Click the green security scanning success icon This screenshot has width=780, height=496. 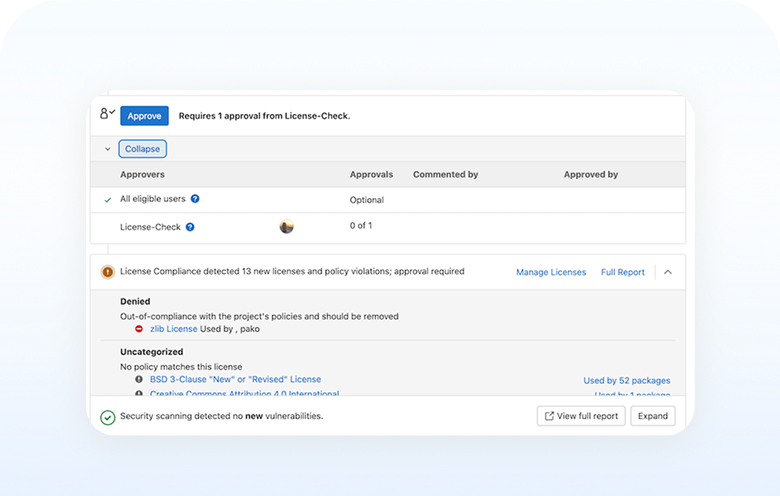click(107, 417)
